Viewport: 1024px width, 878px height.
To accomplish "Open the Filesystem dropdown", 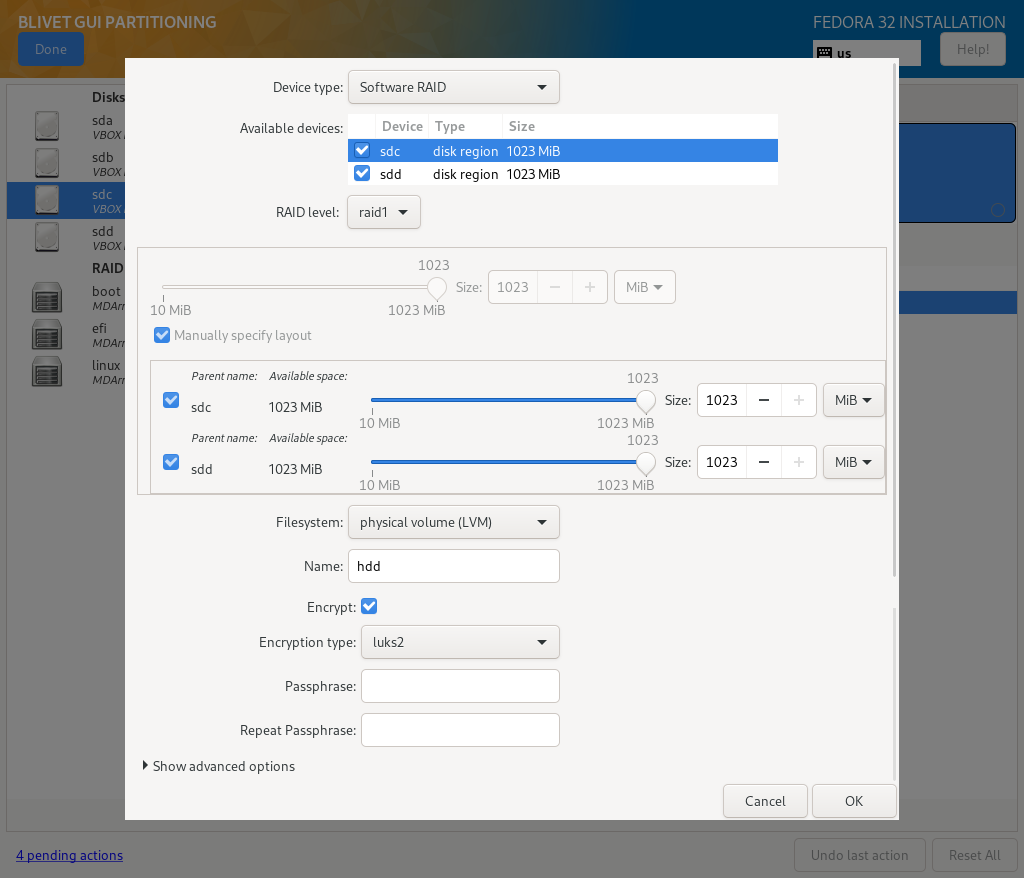I will [453, 522].
